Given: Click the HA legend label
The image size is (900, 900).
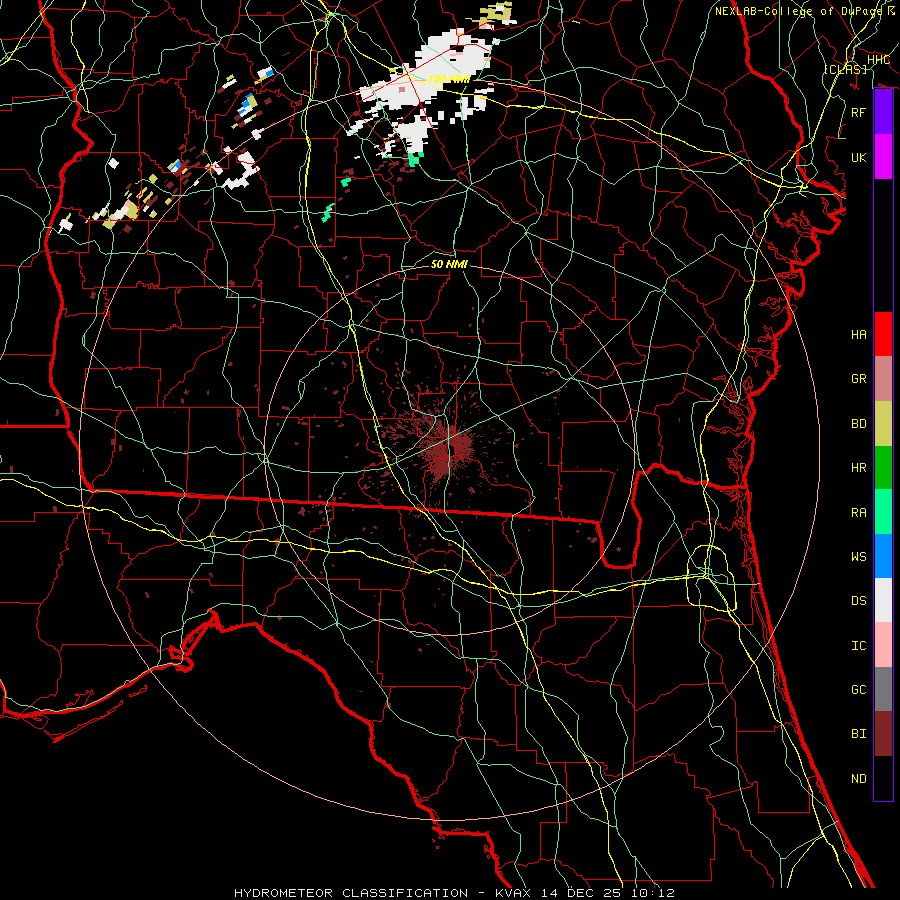Looking at the screenshot, I should pos(858,334).
